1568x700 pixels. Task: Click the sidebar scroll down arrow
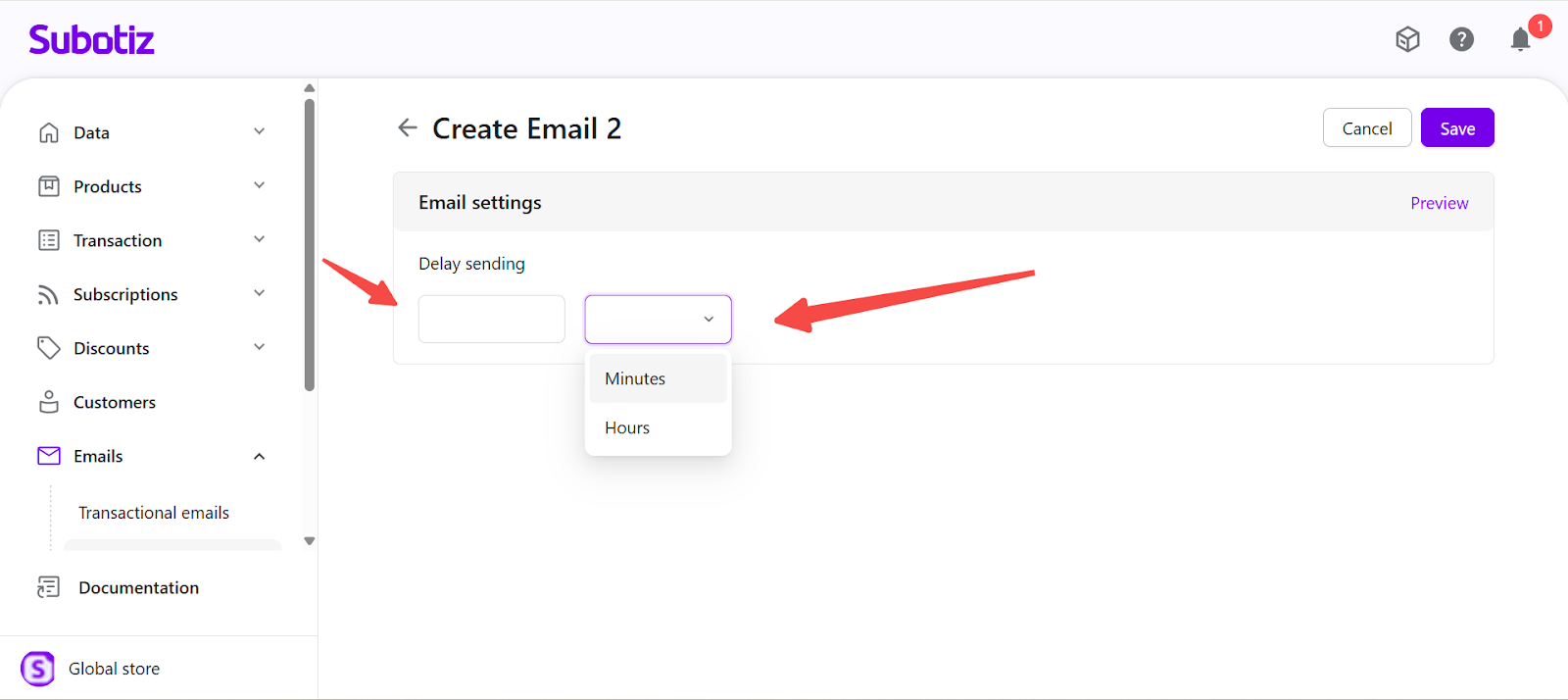point(310,541)
